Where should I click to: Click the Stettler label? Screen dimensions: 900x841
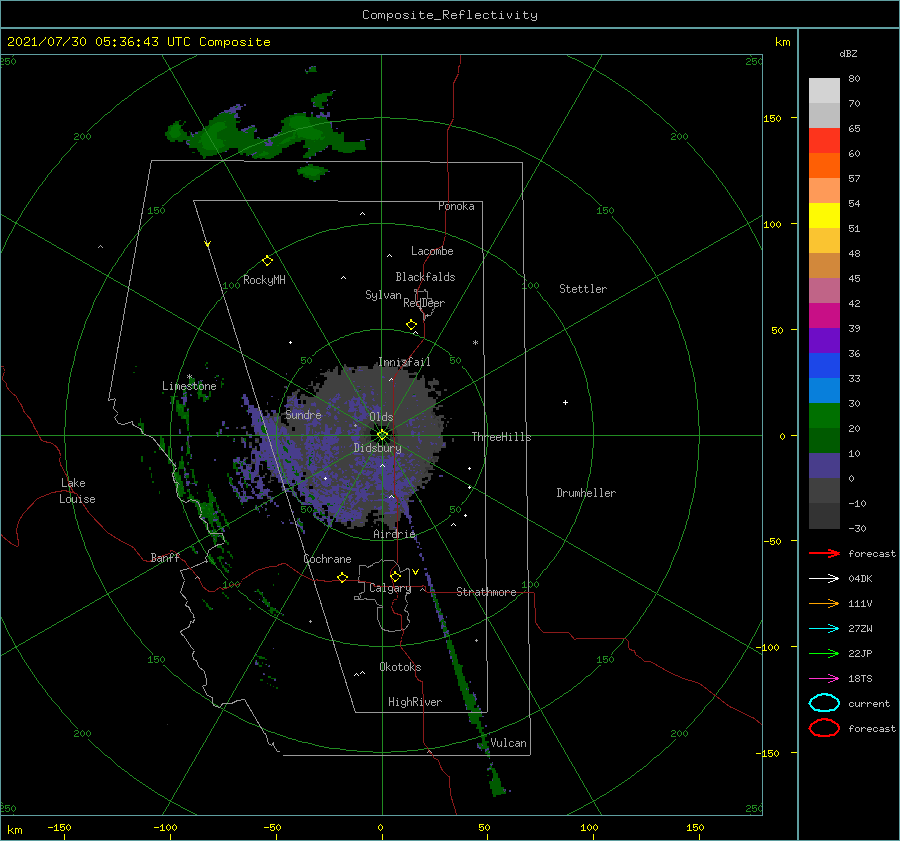(x=583, y=289)
